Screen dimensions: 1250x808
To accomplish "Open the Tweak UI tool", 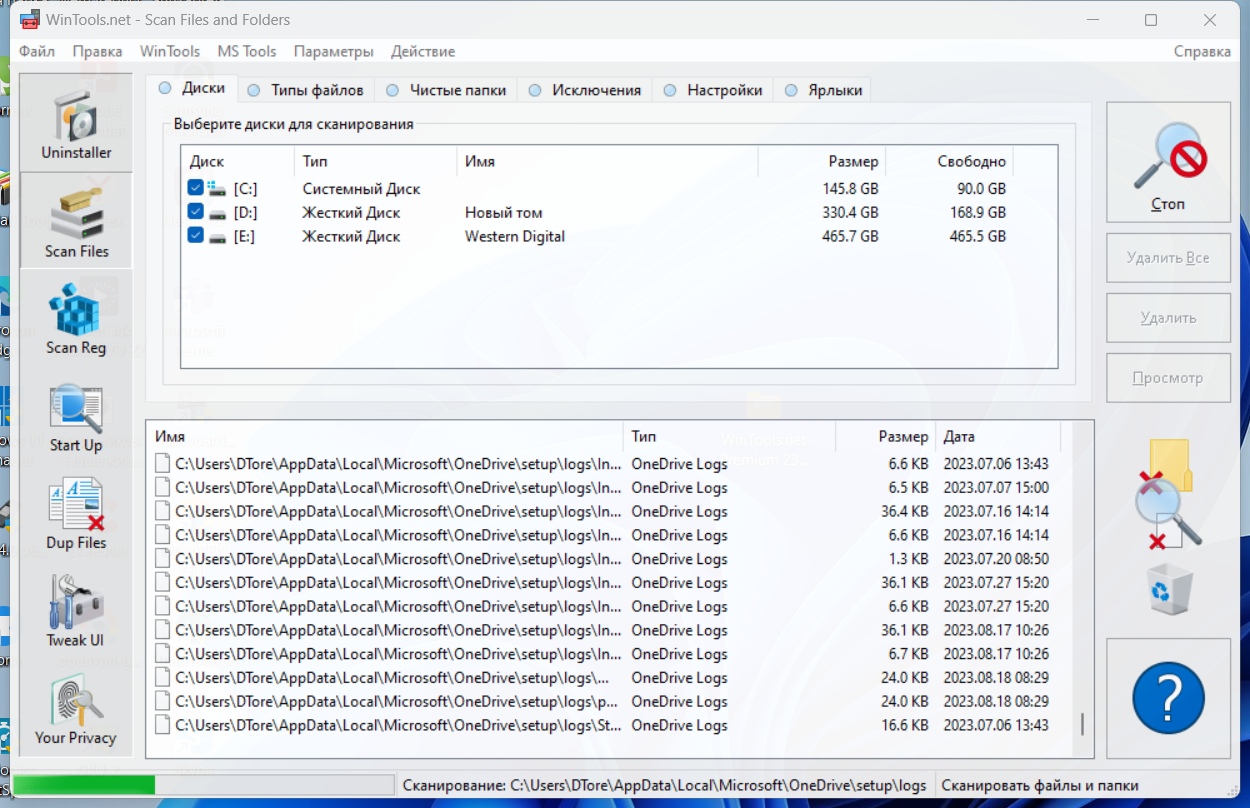I will point(76,610).
